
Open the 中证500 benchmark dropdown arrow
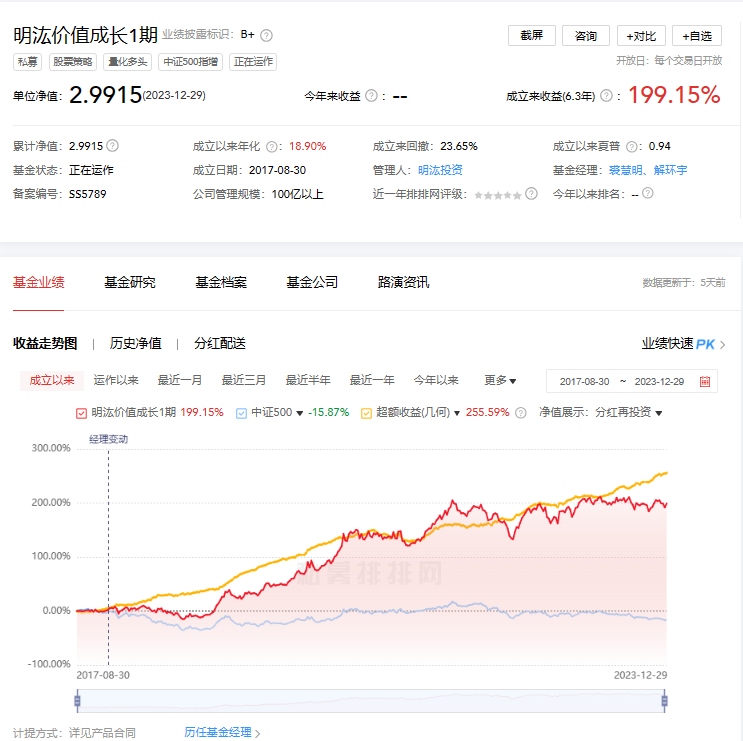click(x=299, y=414)
